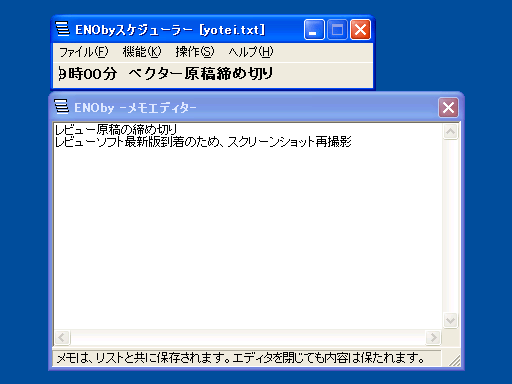The height and width of the screenshot is (384, 512).
Task: Click the ENObyスケジューラー title bar app icon
Action: click(62, 29)
